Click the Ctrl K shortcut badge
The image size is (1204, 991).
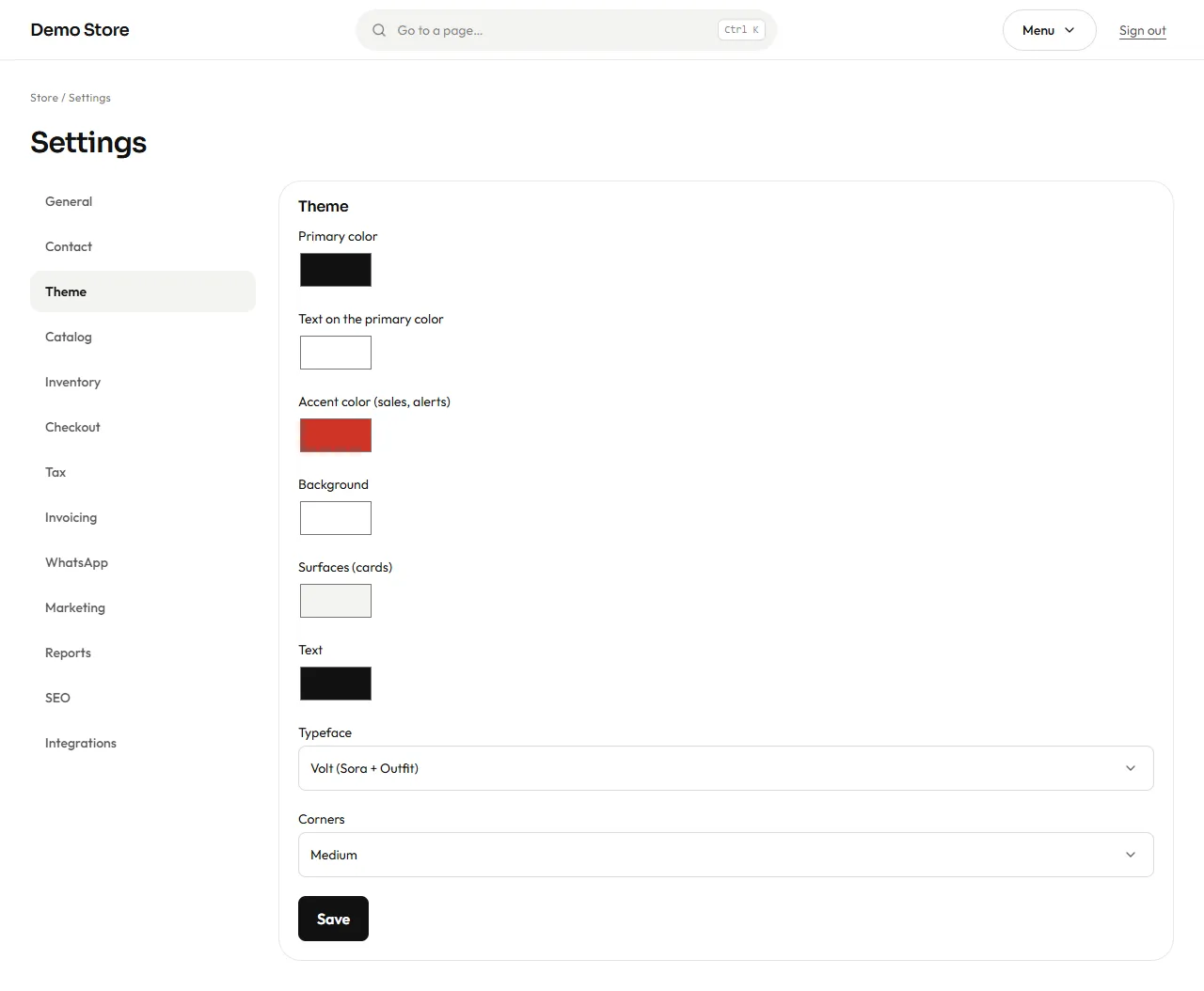tap(741, 30)
